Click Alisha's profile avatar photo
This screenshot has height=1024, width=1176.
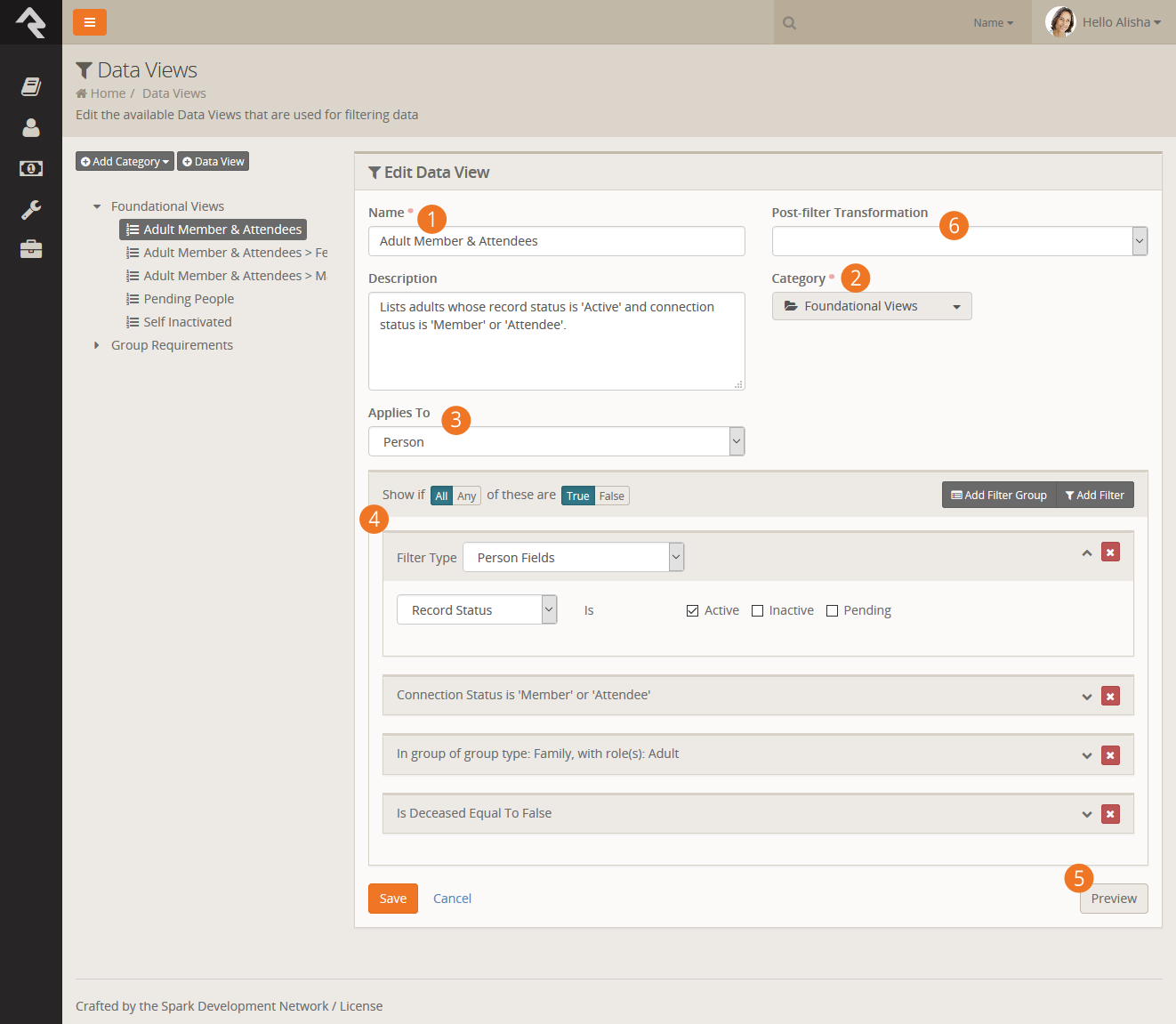click(x=1060, y=21)
